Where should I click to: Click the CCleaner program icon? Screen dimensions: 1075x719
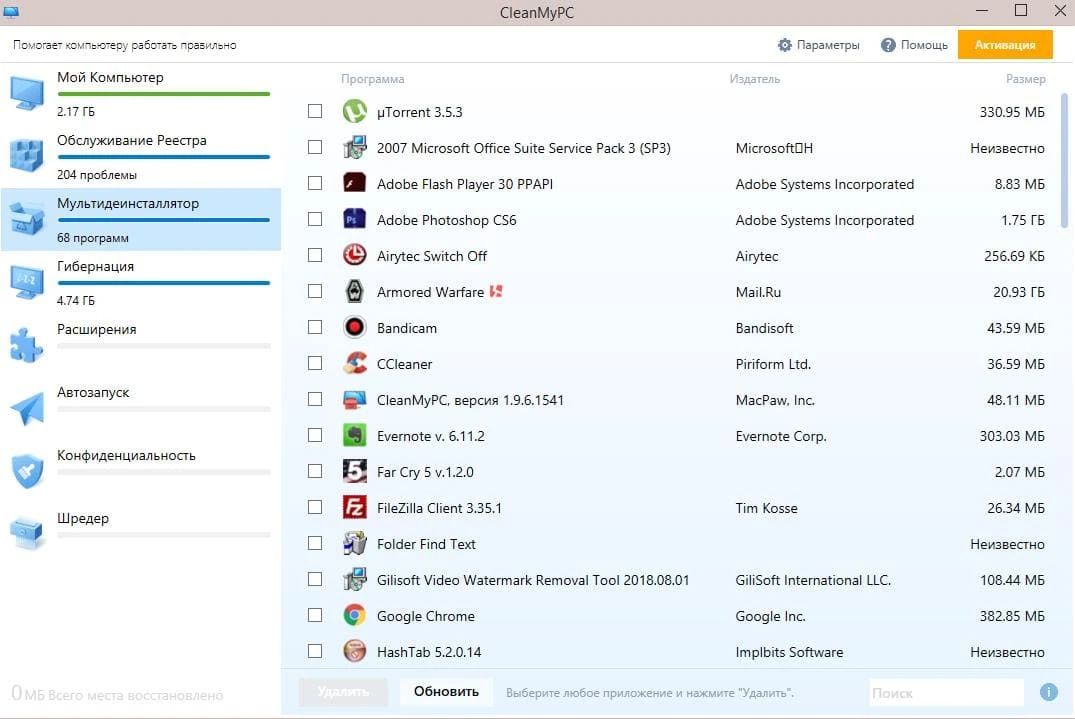pyautogui.click(x=354, y=363)
